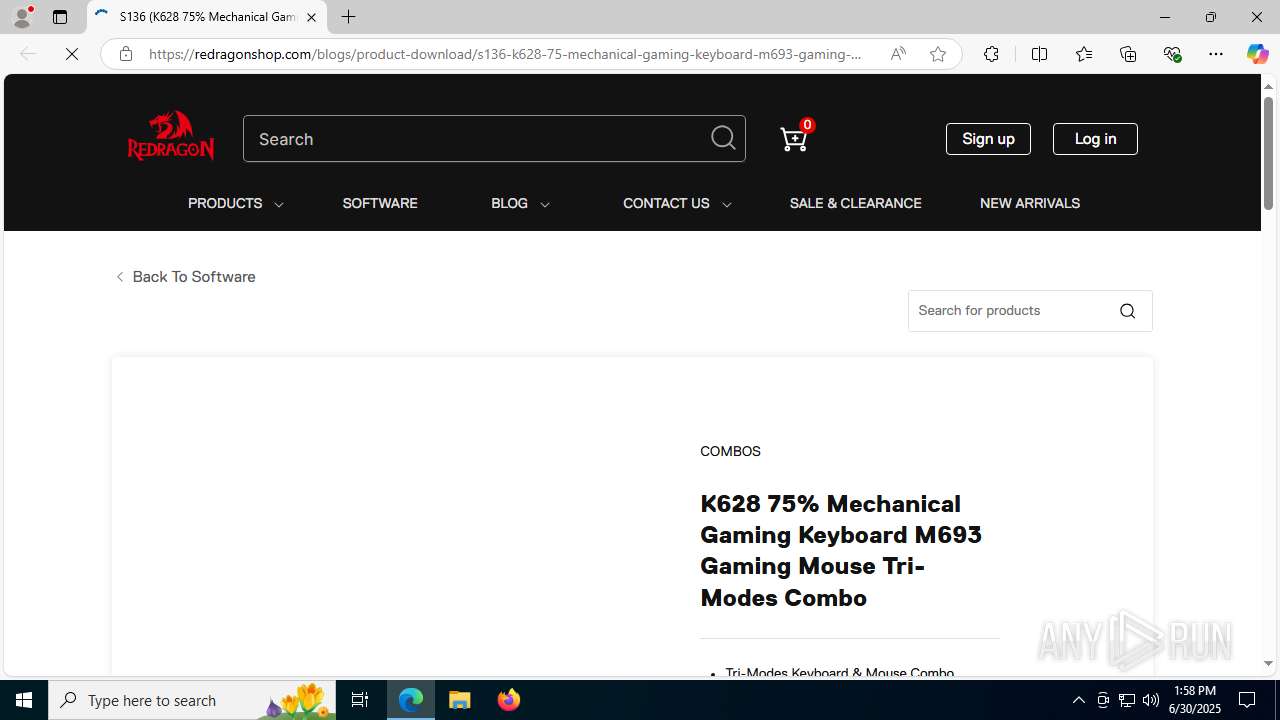Viewport: 1280px width, 720px height.
Task: Click the page vertical scrollbar
Action: [x=1268, y=153]
